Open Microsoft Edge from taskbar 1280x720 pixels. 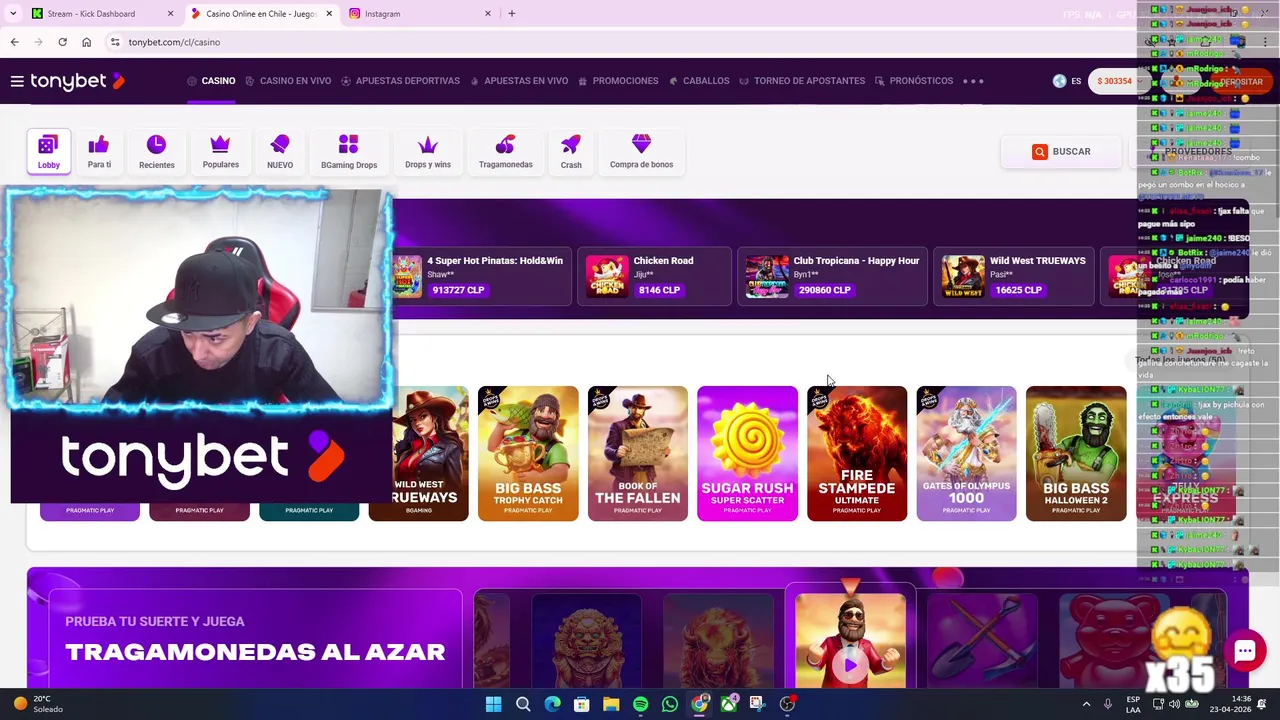click(552, 704)
